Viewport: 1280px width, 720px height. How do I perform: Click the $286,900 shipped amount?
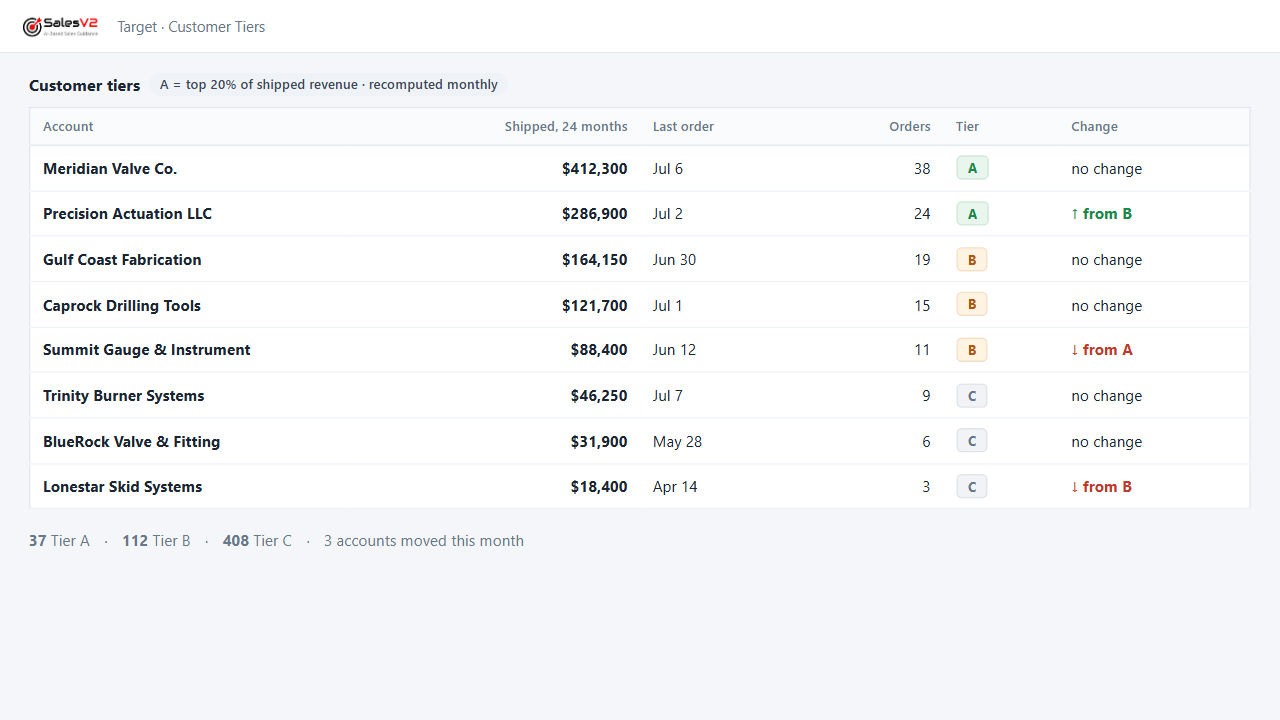[595, 214]
